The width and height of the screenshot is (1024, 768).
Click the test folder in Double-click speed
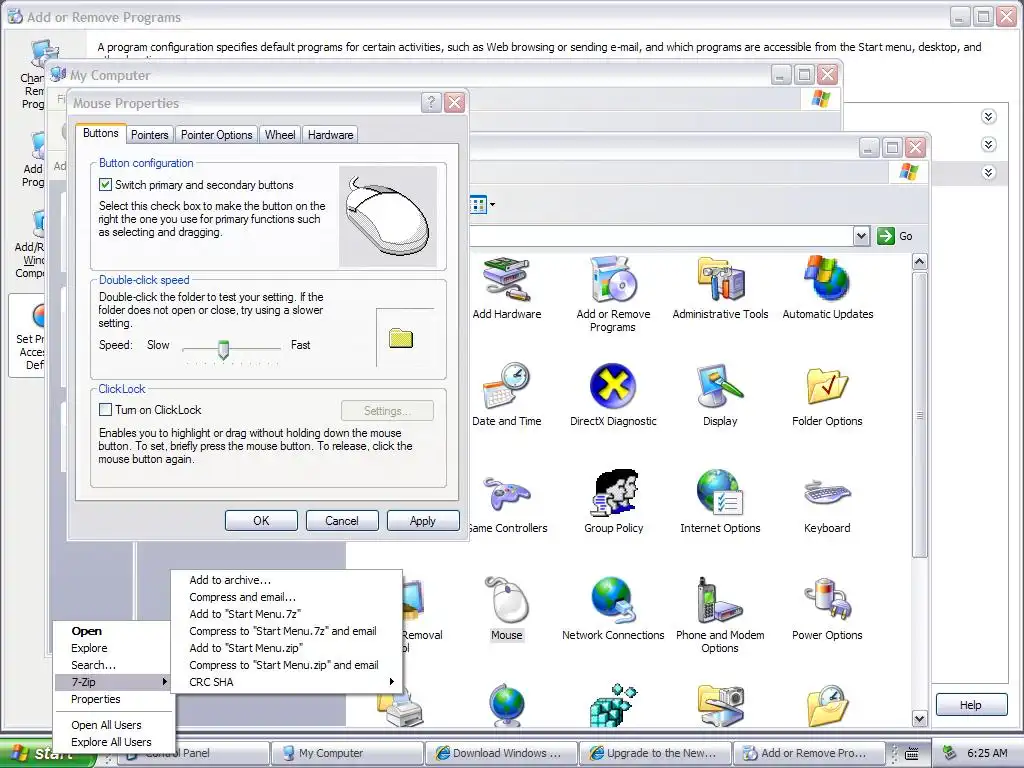coord(401,338)
